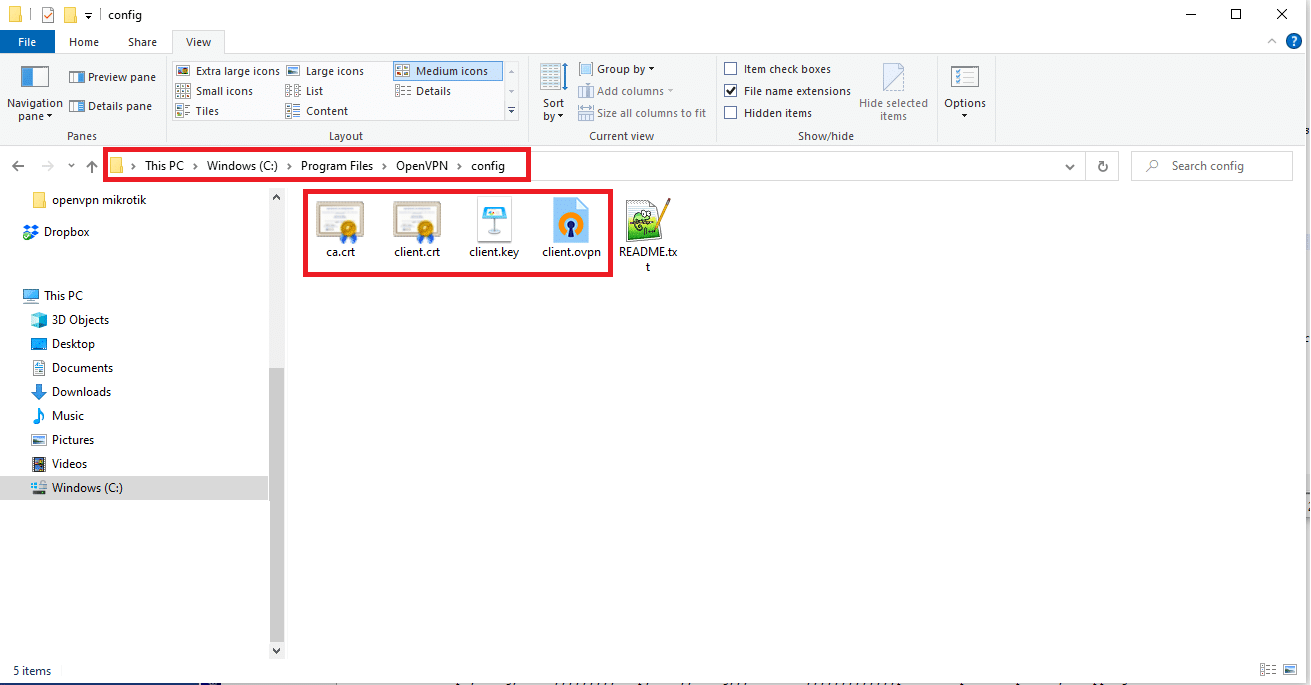Viewport: 1311px width, 685px height.
Task: Switch to the Share ribbon tab
Action: click(142, 42)
